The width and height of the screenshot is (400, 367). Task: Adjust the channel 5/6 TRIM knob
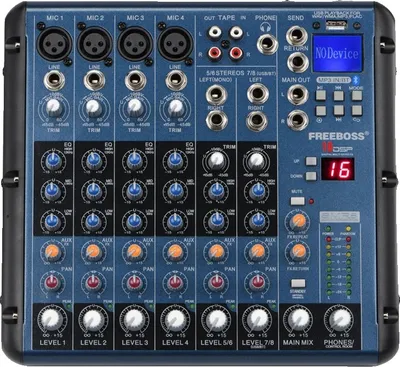tap(217, 161)
